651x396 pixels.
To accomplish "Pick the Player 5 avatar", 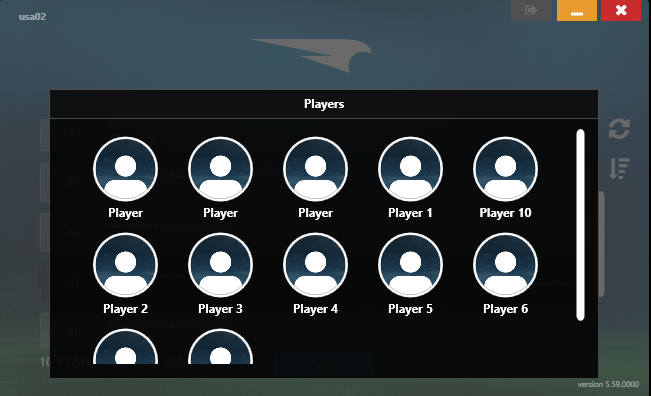I will [410, 265].
